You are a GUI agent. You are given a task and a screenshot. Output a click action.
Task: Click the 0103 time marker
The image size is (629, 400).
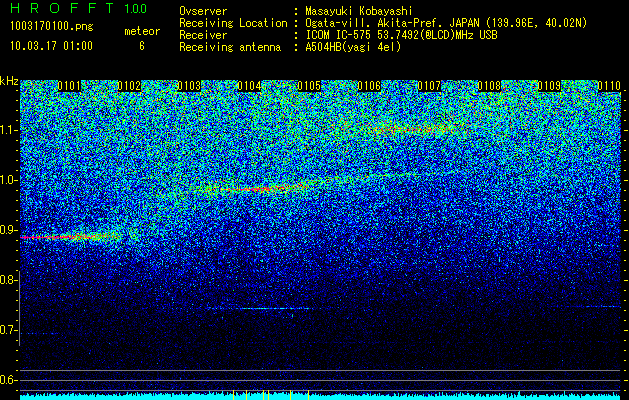[x=189, y=86]
